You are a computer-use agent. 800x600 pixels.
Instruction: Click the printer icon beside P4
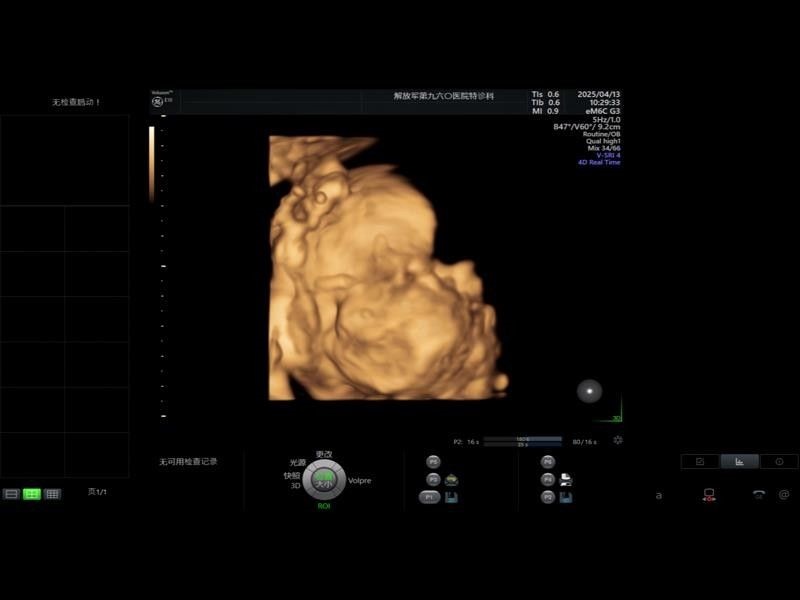(x=566, y=480)
